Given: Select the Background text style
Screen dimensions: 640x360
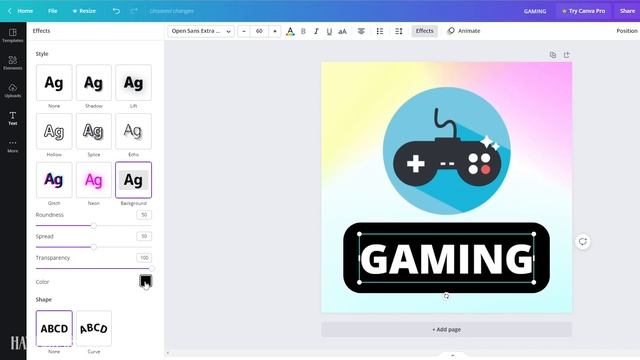Looking at the screenshot, I should [x=133, y=180].
